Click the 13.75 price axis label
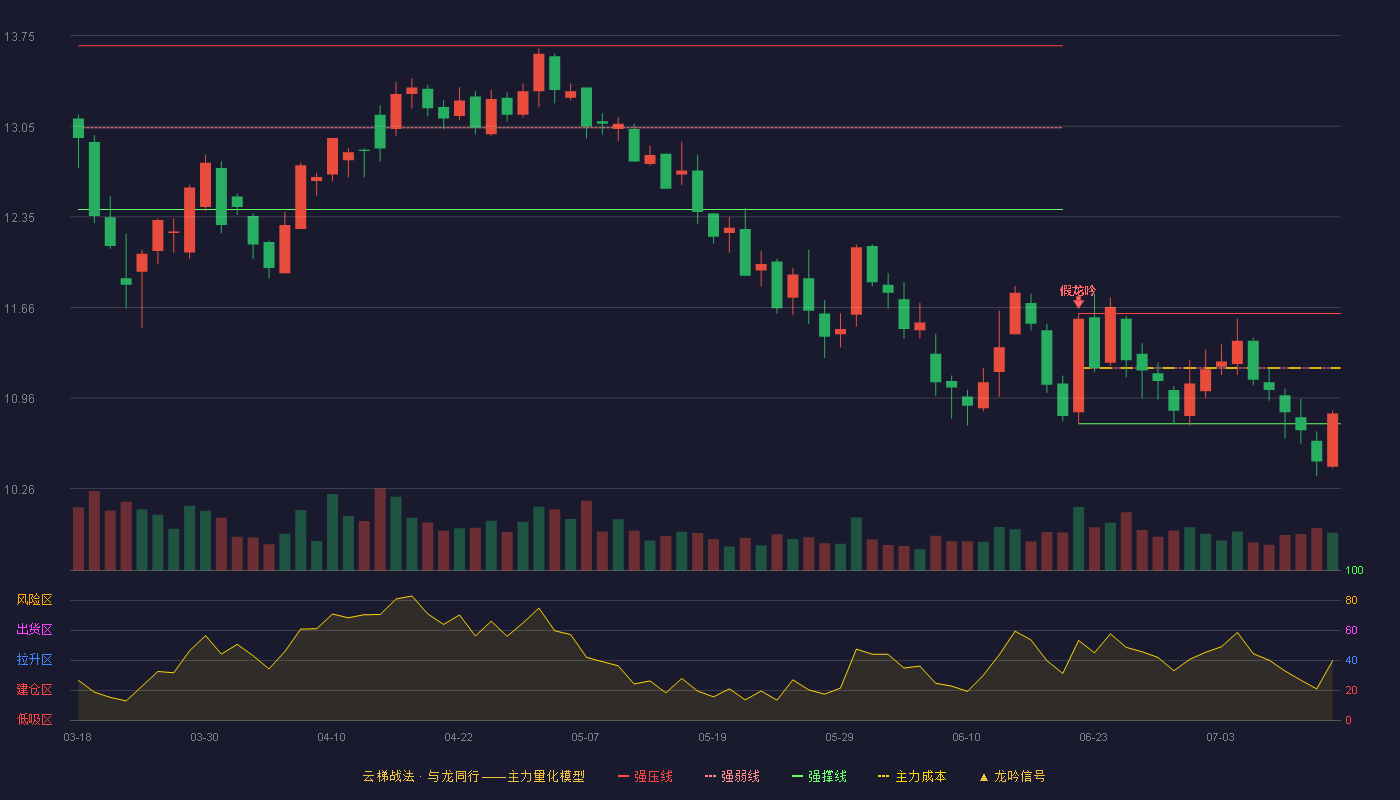Image resolution: width=1400 pixels, height=800 pixels. 19,37
